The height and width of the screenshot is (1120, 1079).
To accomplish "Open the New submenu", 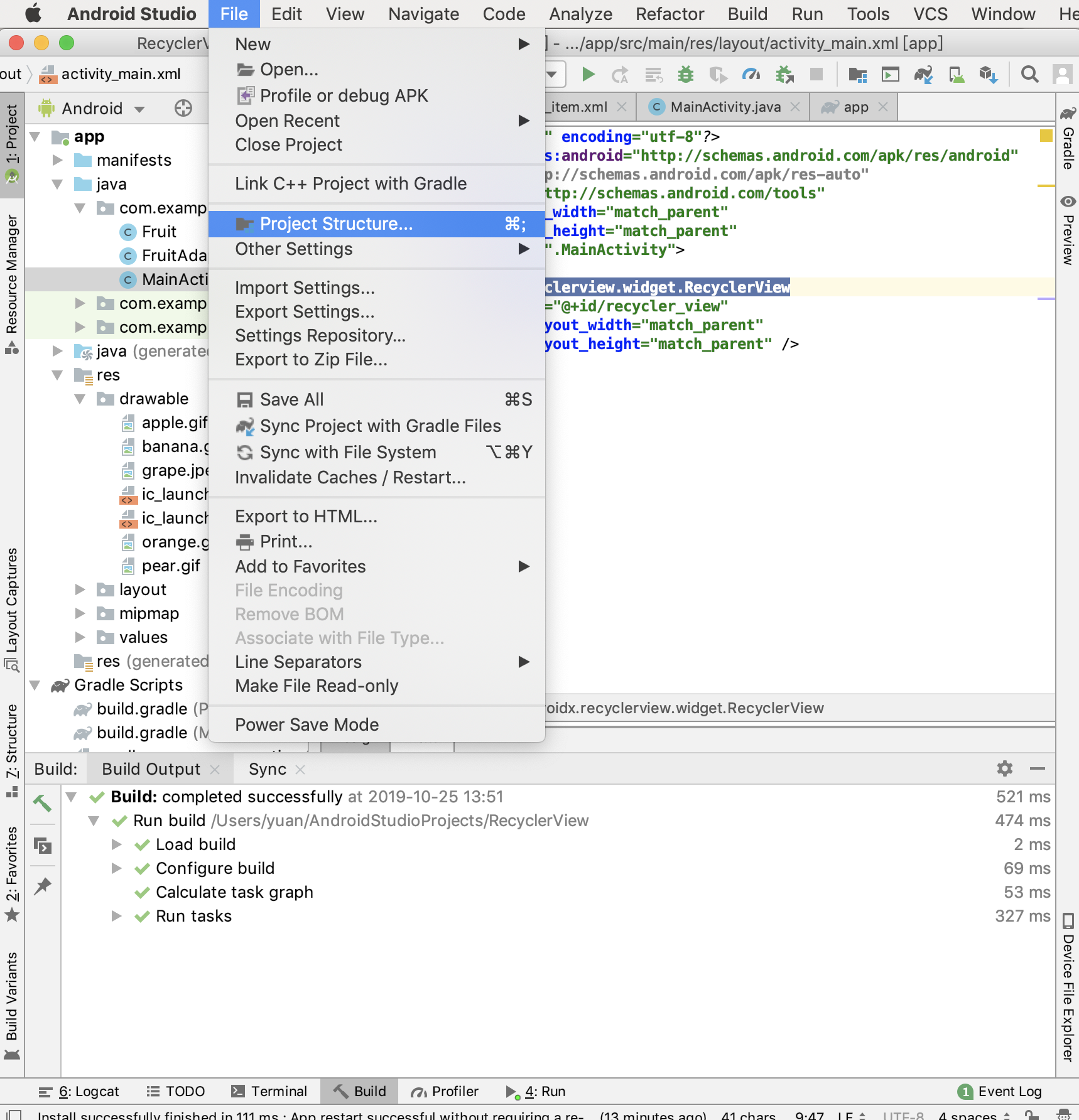I will click(x=377, y=44).
